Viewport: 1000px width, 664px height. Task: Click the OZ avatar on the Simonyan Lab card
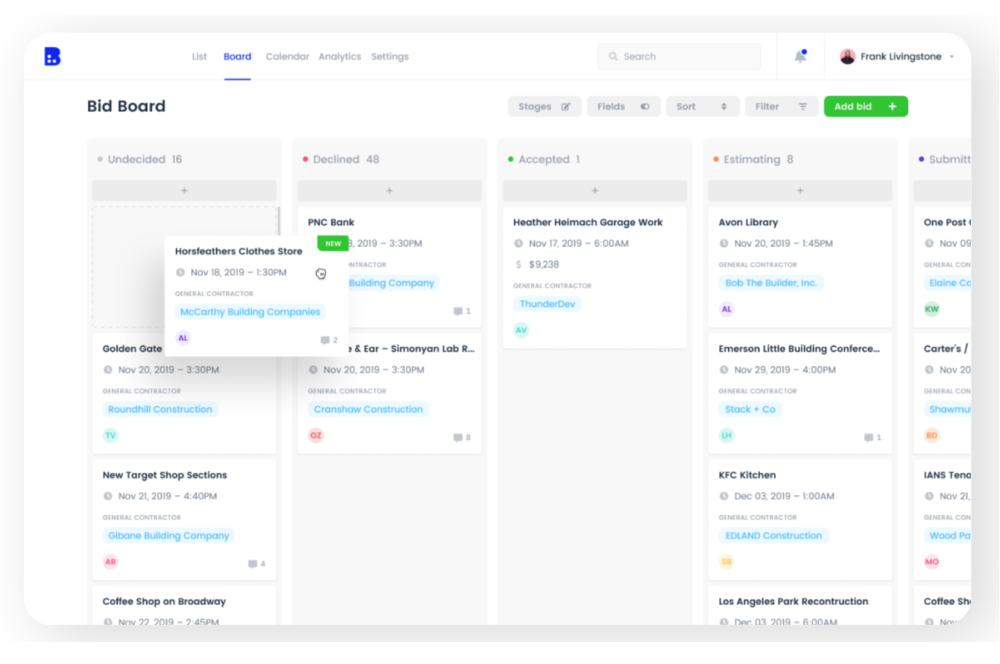[x=316, y=436]
